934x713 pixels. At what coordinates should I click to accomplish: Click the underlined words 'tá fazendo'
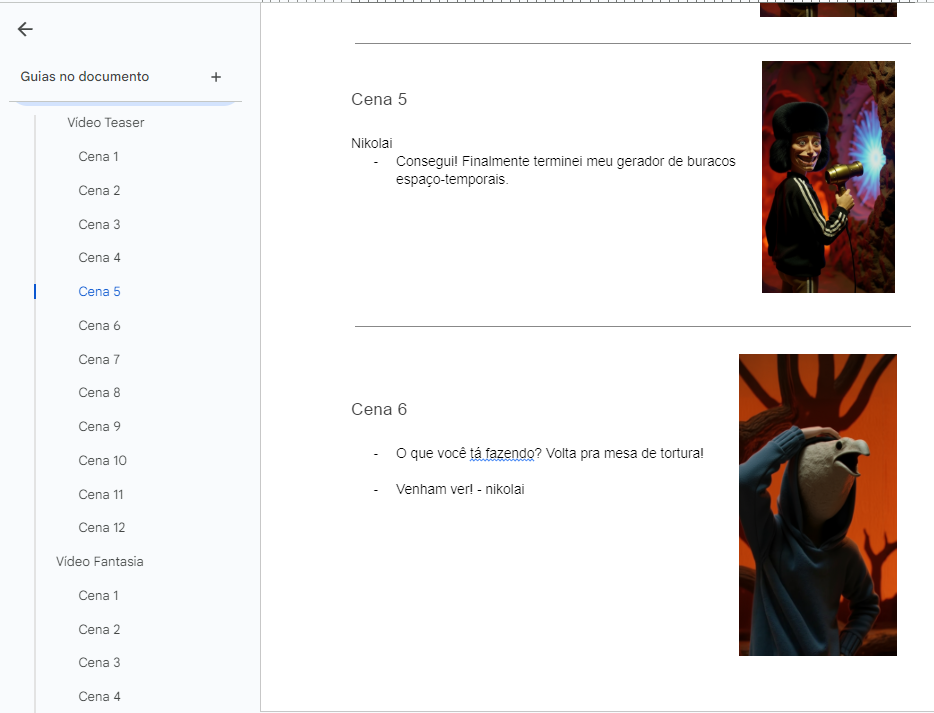click(500, 454)
